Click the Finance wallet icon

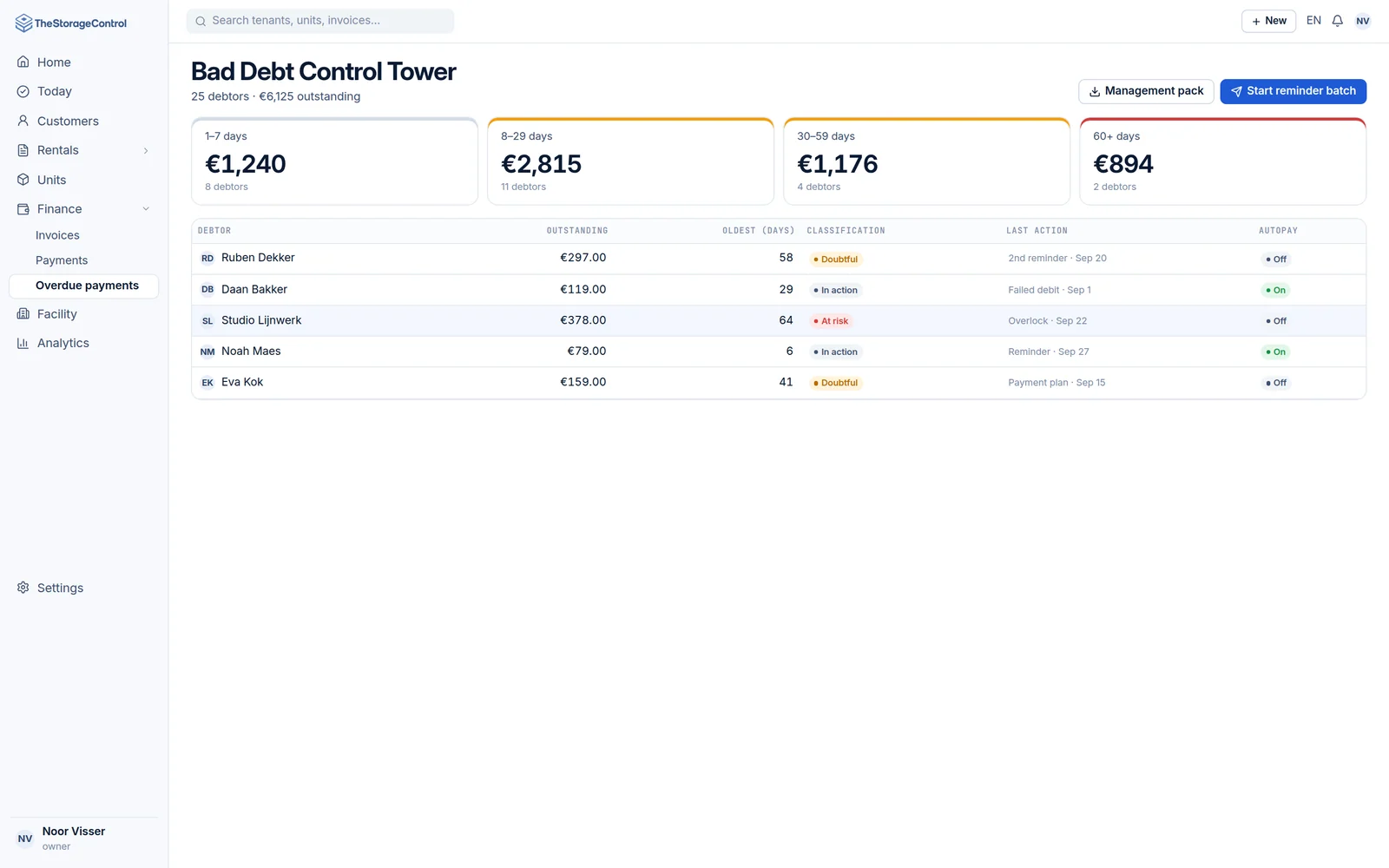point(23,209)
